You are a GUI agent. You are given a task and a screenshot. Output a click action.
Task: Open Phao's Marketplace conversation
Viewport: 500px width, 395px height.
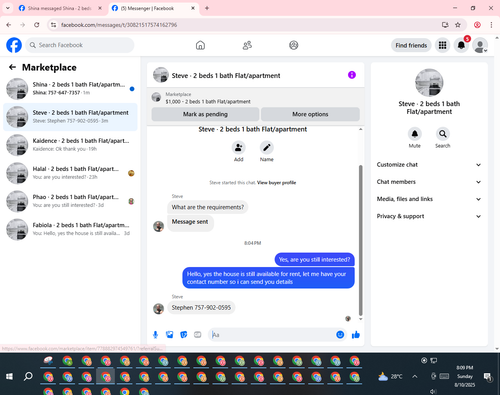pyautogui.click(x=70, y=201)
